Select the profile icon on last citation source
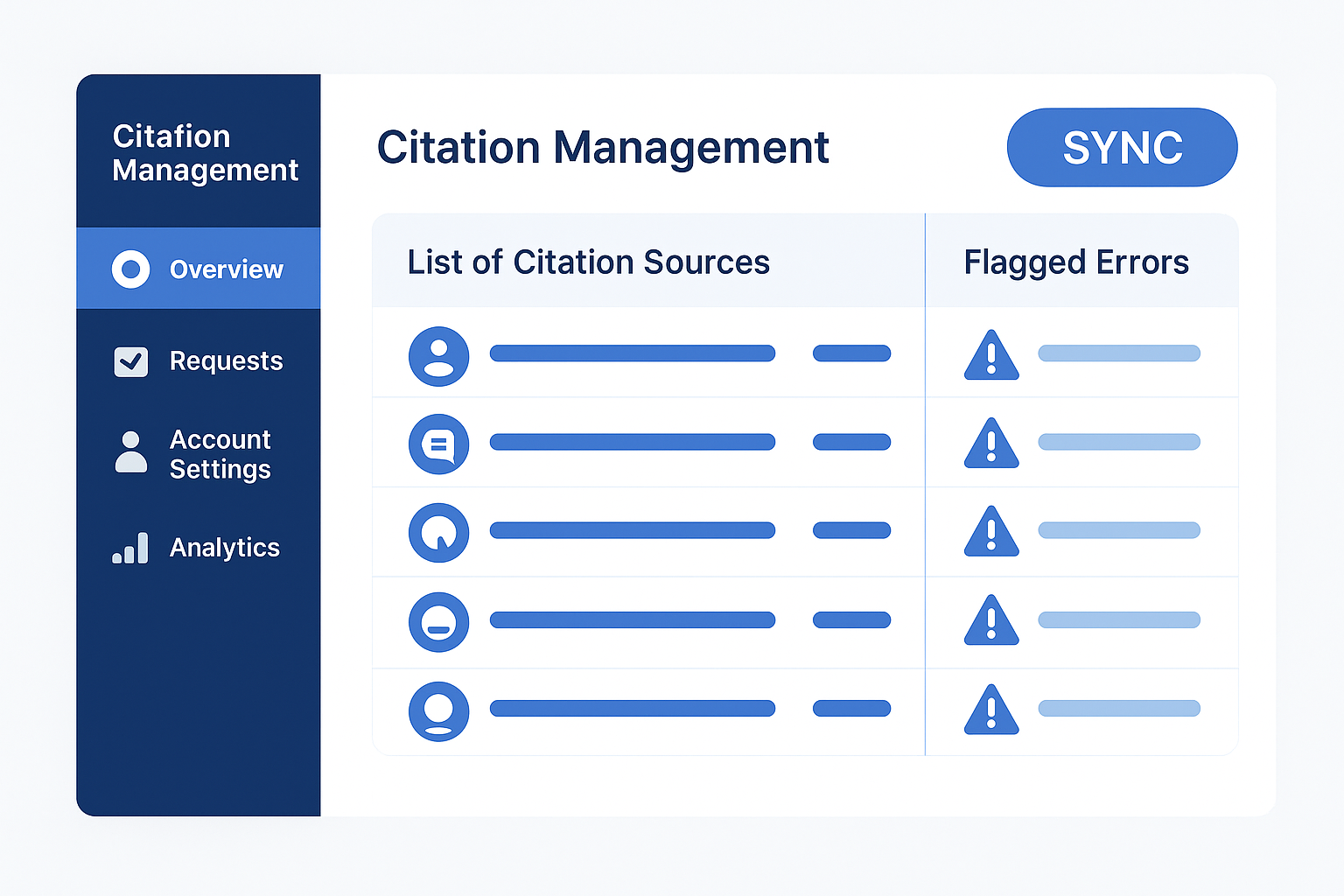 click(x=438, y=711)
